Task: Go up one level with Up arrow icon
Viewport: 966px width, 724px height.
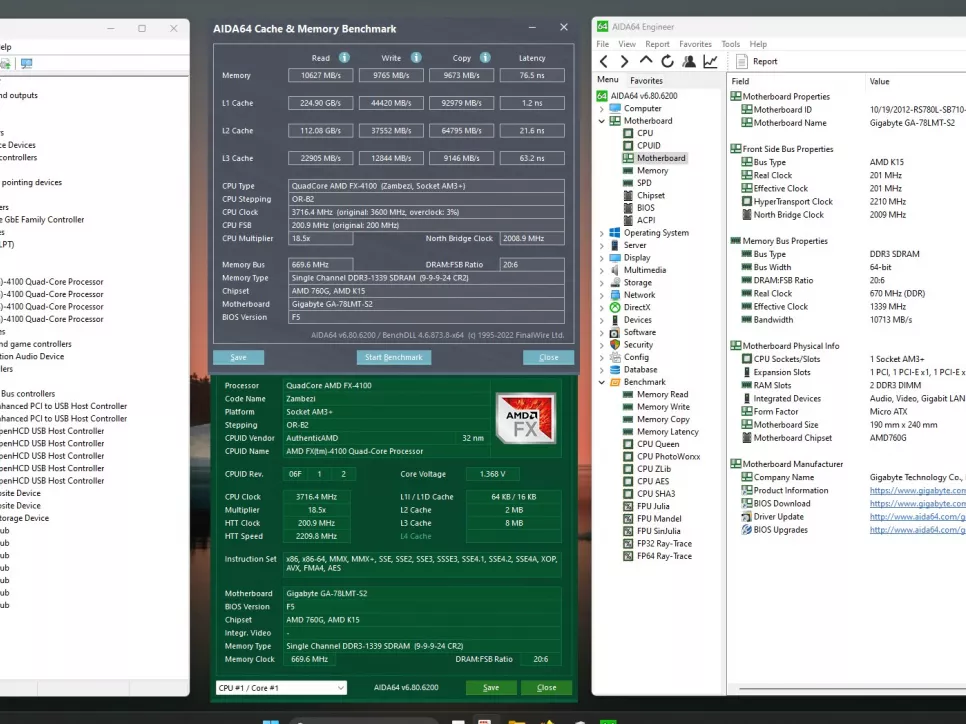Action: click(x=646, y=60)
